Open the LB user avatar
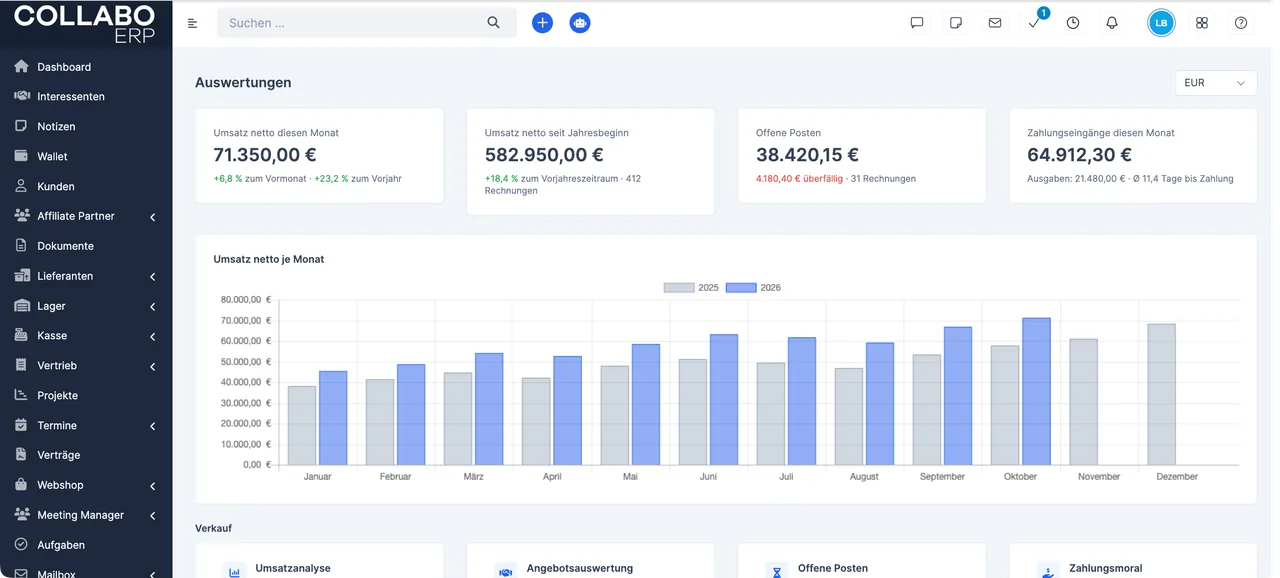Viewport: 1280px width, 578px height. (x=1161, y=23)
